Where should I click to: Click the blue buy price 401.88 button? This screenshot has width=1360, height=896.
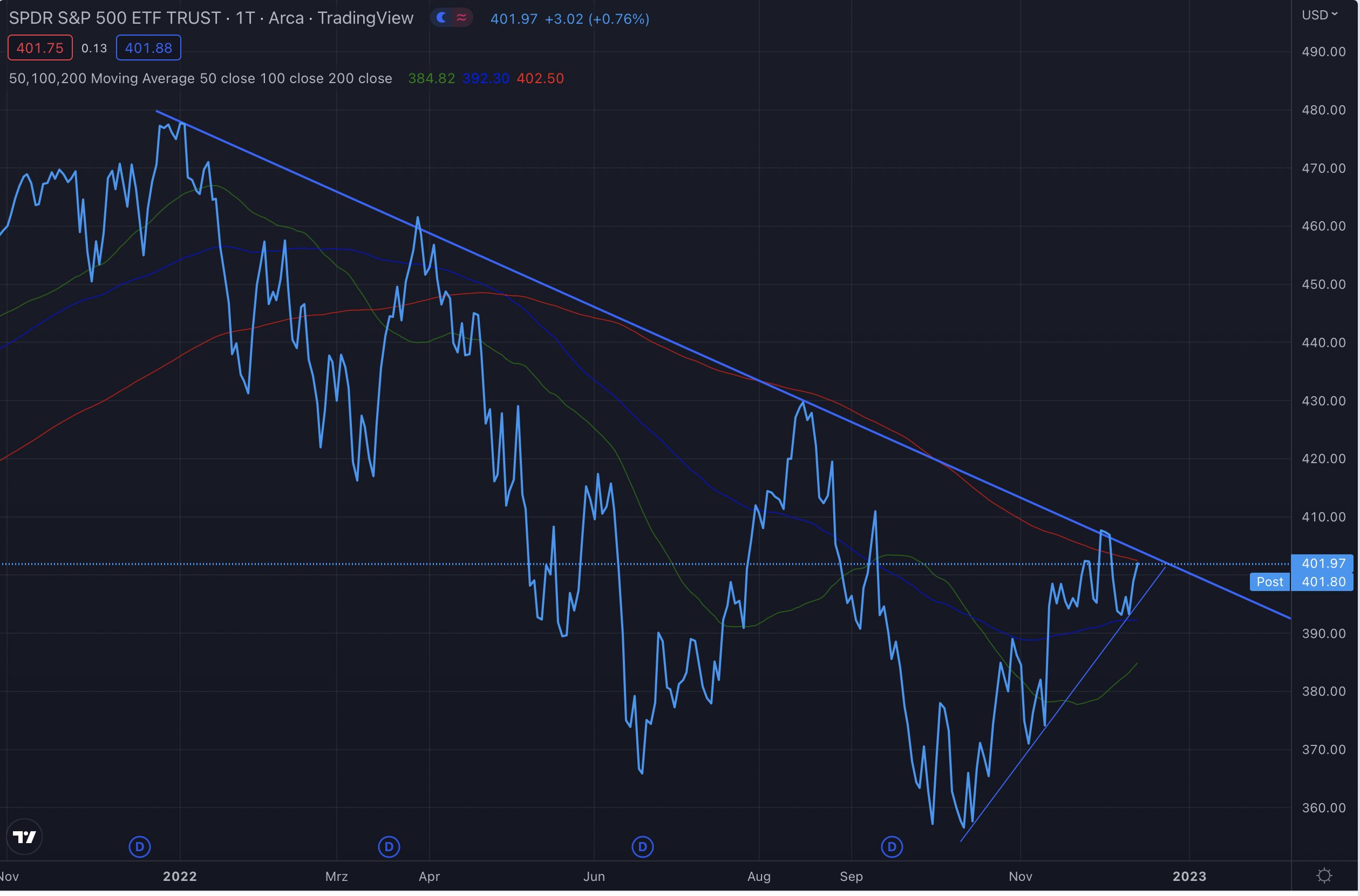click(x=148, y=48)
